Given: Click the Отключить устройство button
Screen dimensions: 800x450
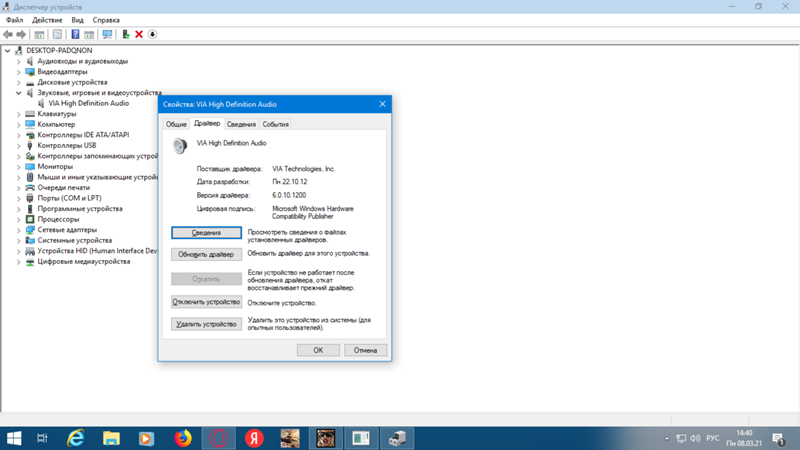Looking at the screenshot, I should click(206, 302).
